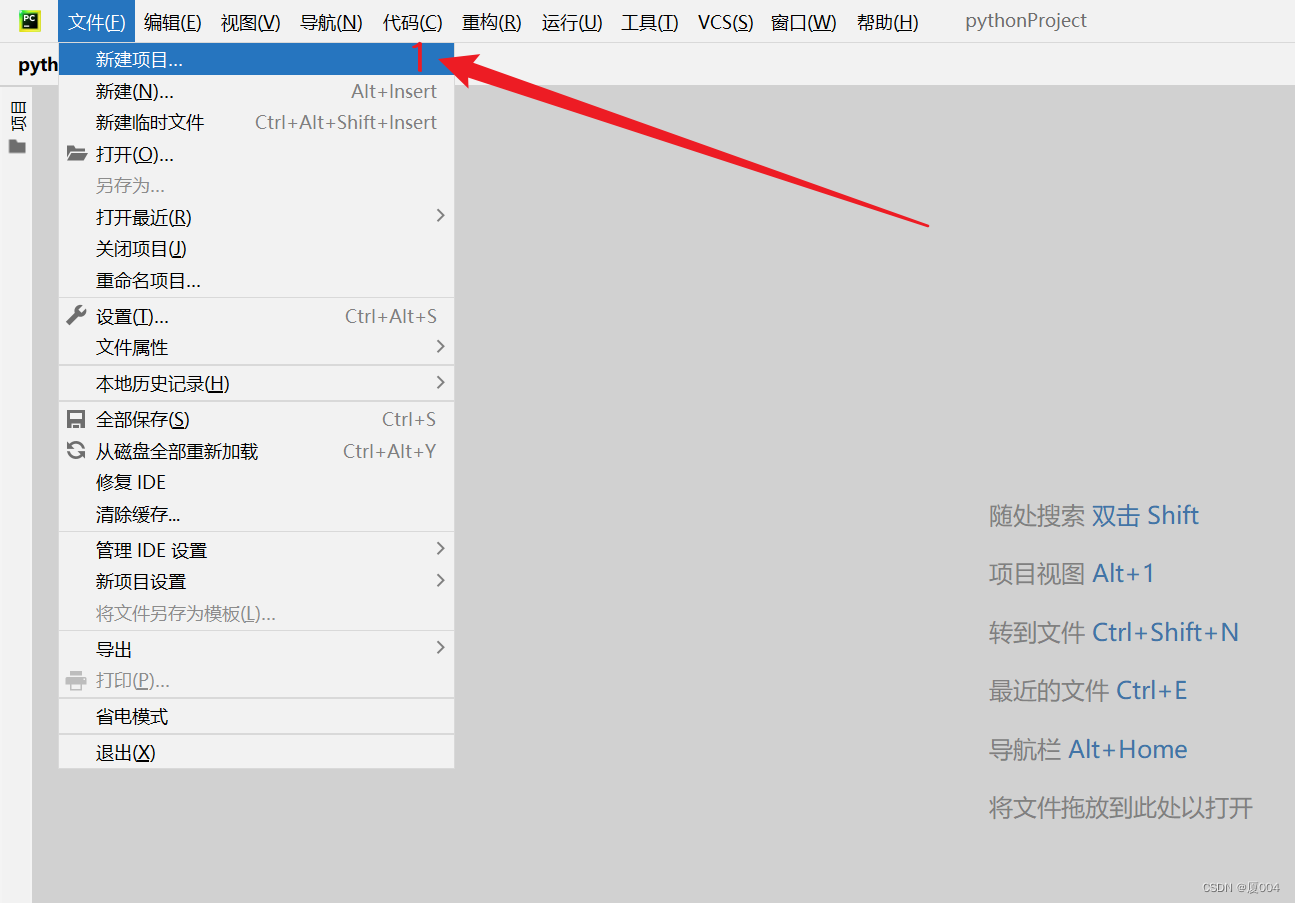Click the wrench icon beside 设置(T)...
Image resolution: width=1295 pixels, height=903 pixels.
point(76,316)
